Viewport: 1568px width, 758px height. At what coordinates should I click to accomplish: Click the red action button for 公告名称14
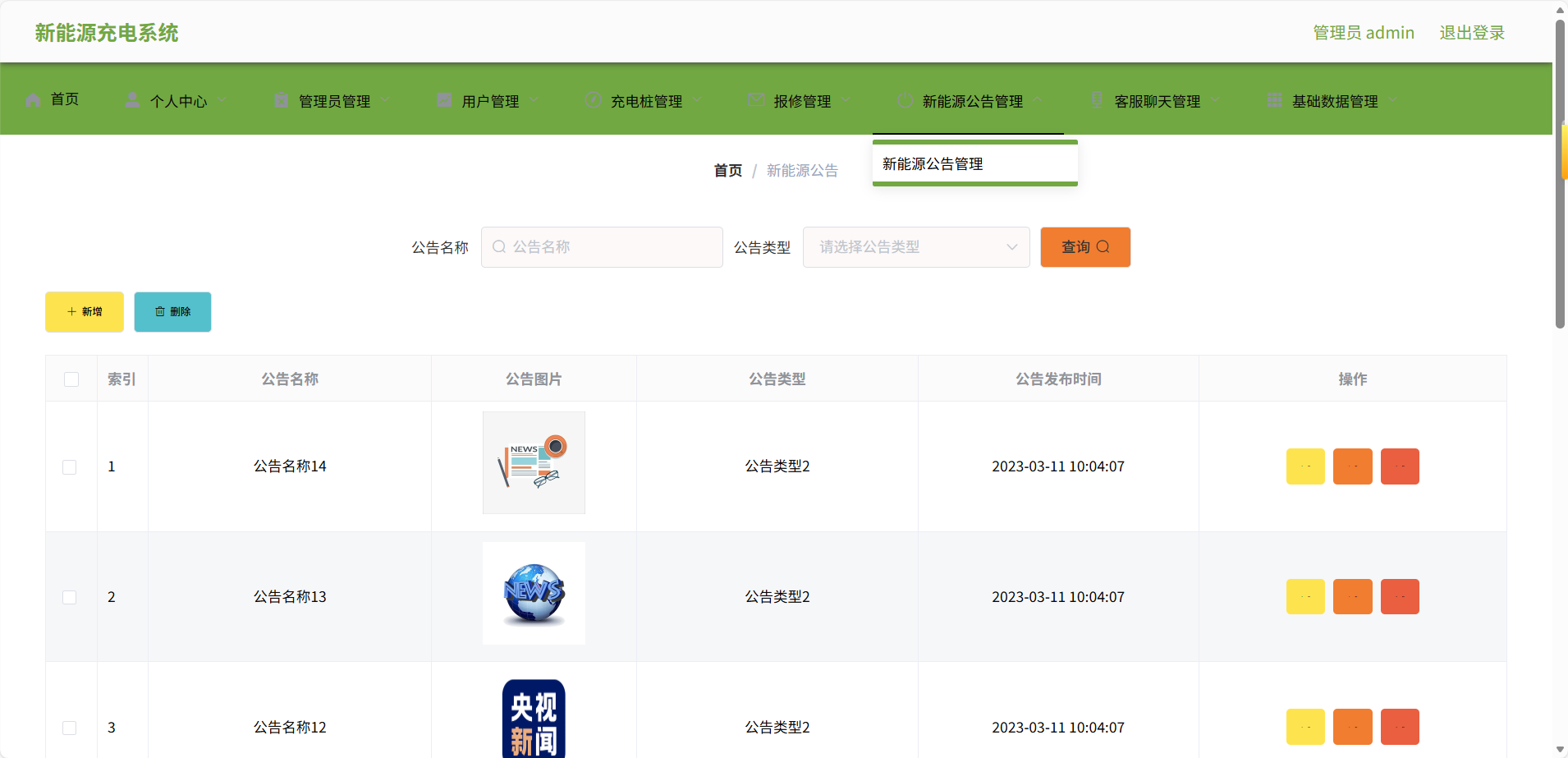point(1400,466)
